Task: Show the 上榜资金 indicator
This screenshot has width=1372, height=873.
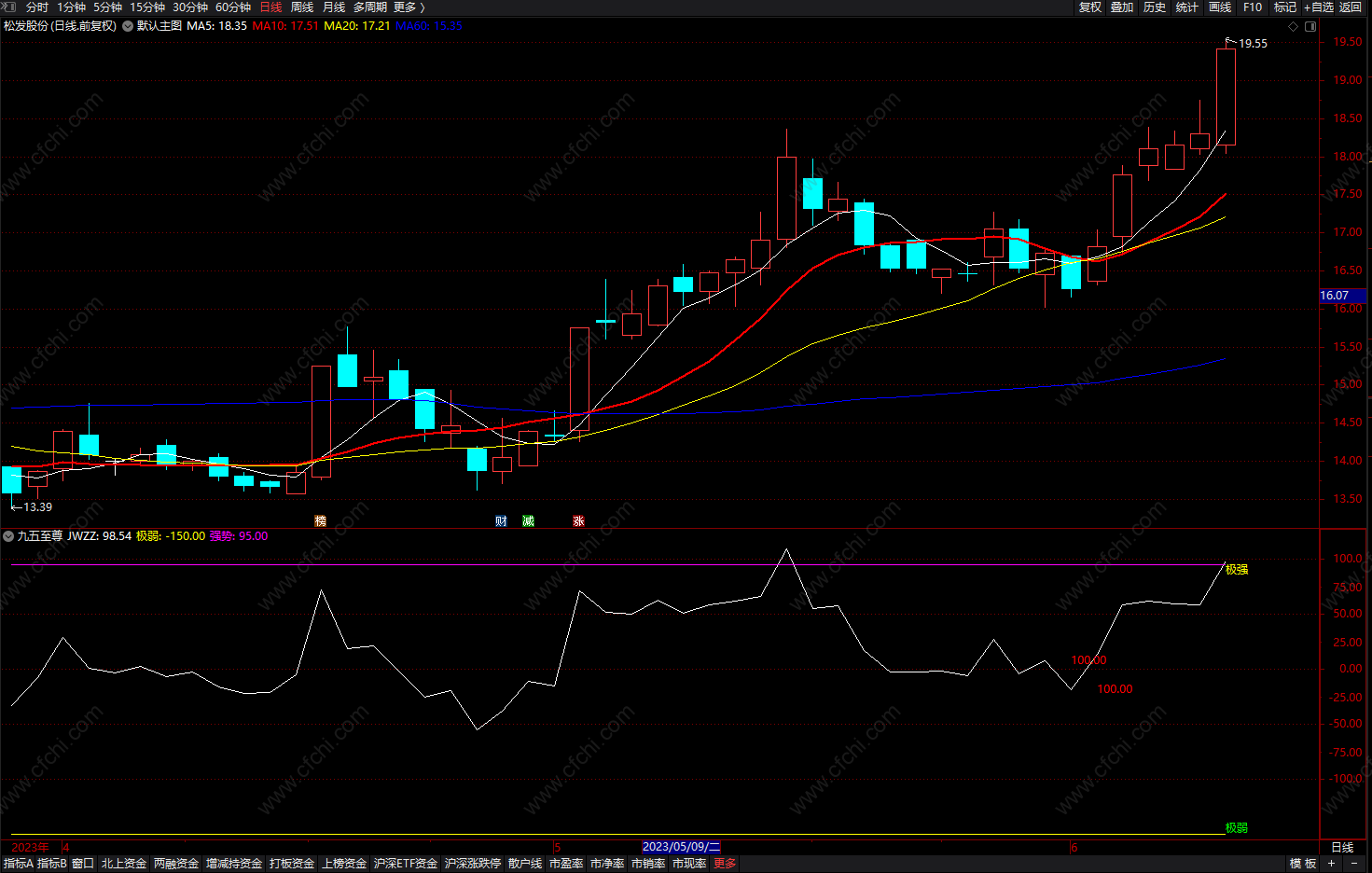Action: (x=344, y=864)
